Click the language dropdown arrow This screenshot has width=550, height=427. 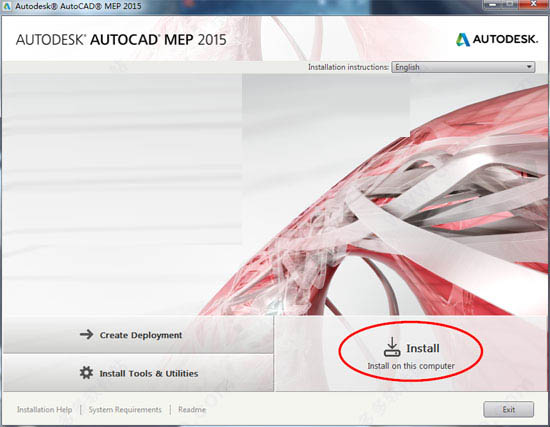529,67
